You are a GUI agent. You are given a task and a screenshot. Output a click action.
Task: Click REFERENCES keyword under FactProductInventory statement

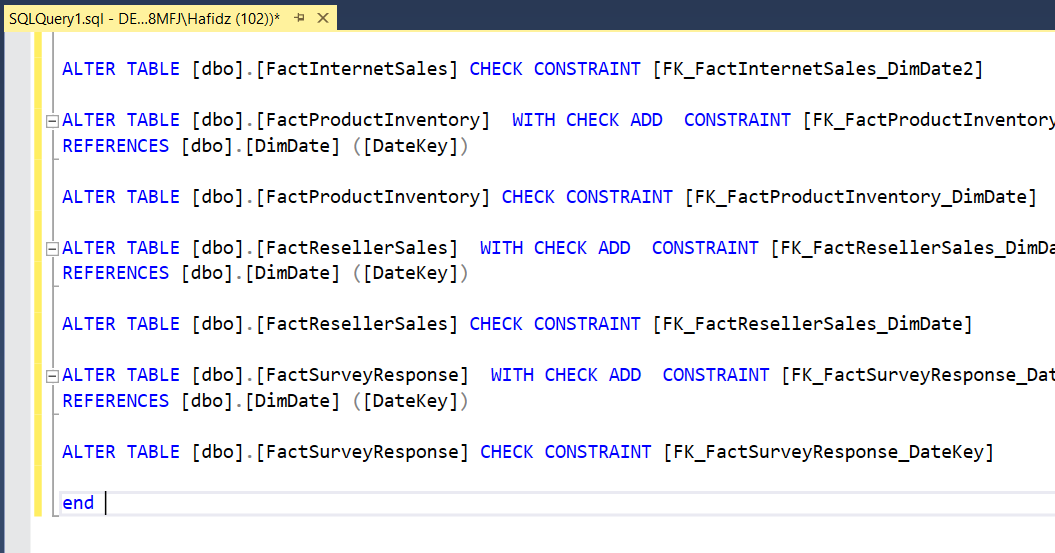point(116,146)
